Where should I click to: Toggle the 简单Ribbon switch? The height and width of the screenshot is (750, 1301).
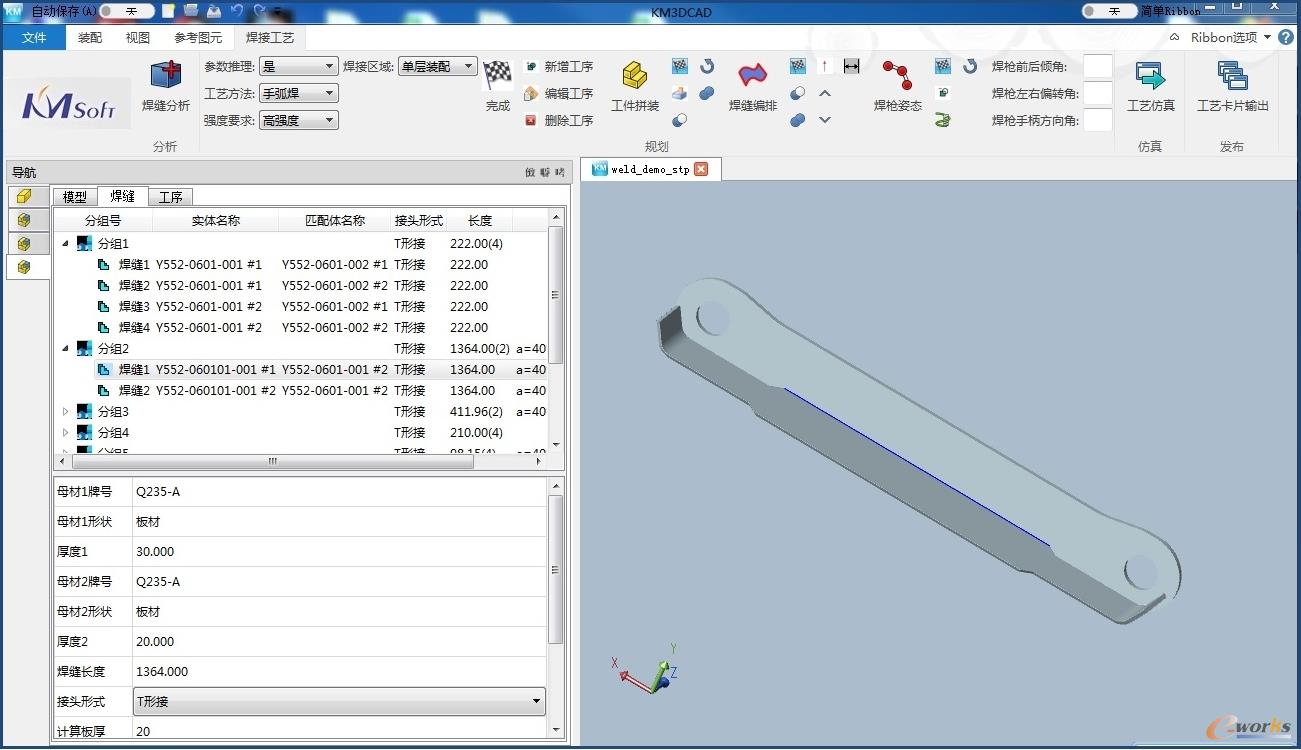point(1110,11)
